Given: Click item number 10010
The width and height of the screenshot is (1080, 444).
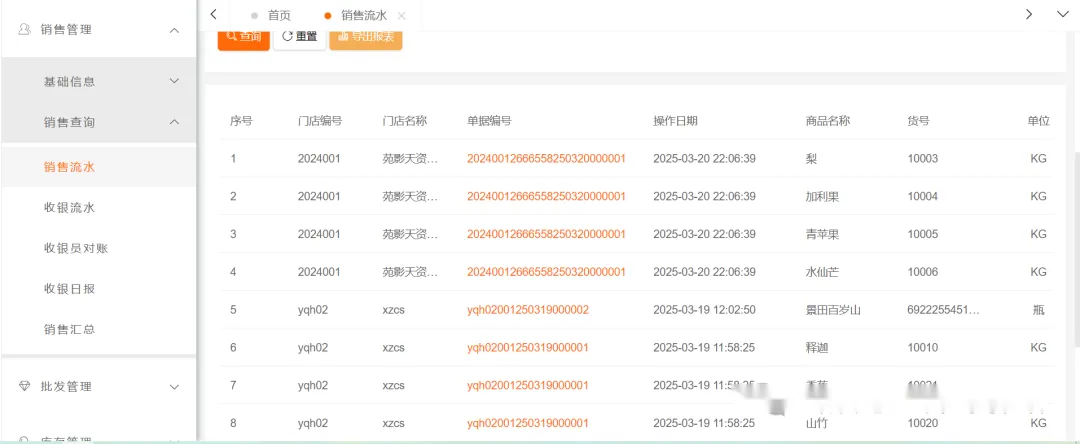Looking at the screenshot, I should [x=923, y=348].
